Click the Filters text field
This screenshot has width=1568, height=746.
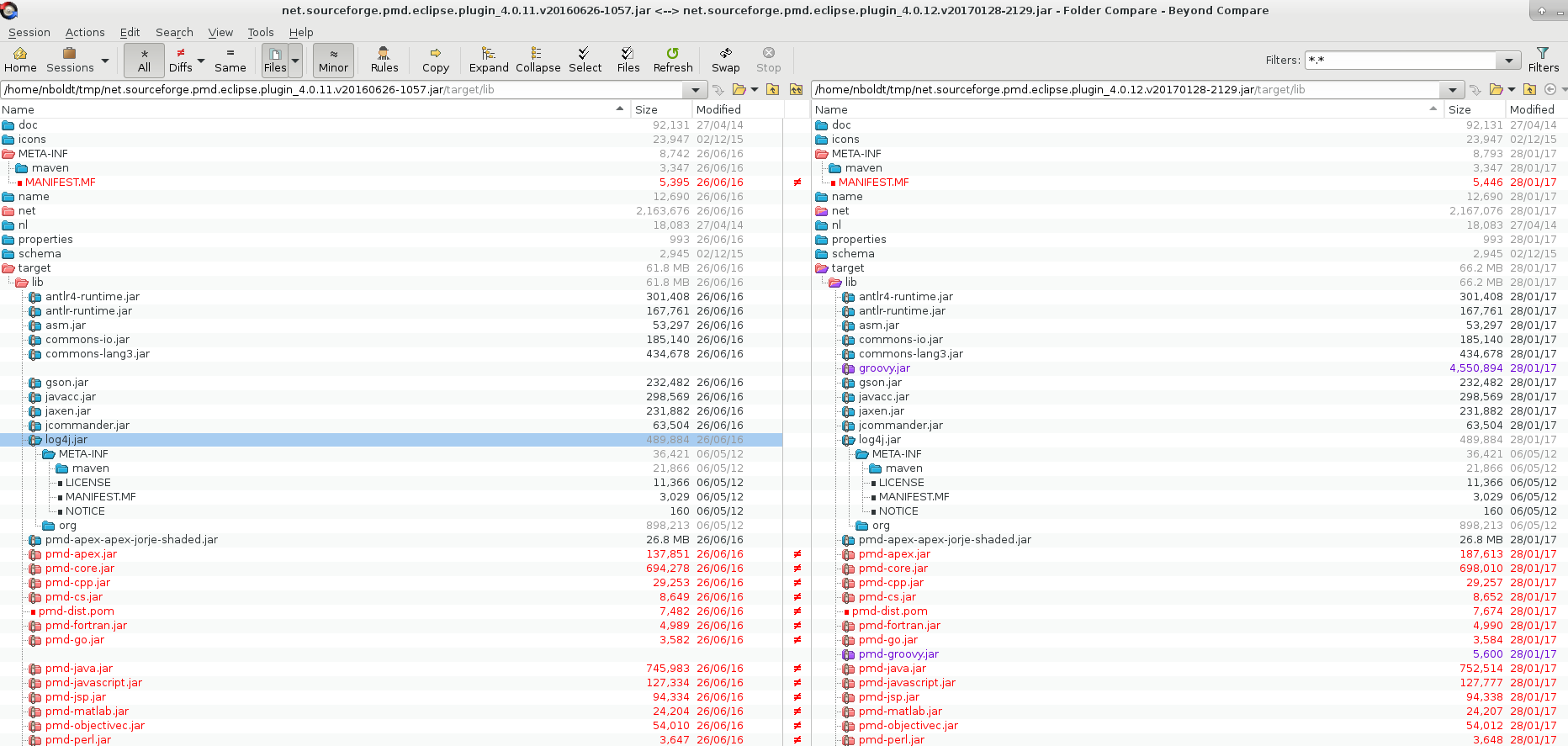point(1401,60)
